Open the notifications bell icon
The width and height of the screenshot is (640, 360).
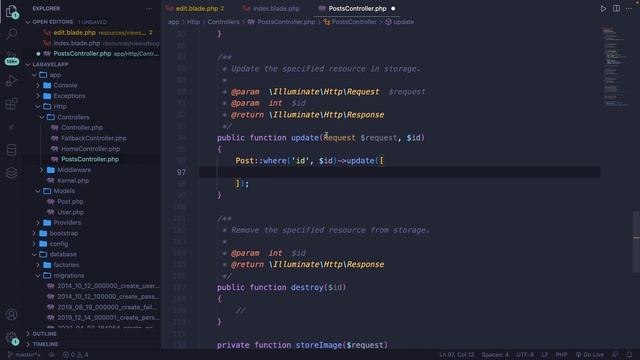click(629, 355)
